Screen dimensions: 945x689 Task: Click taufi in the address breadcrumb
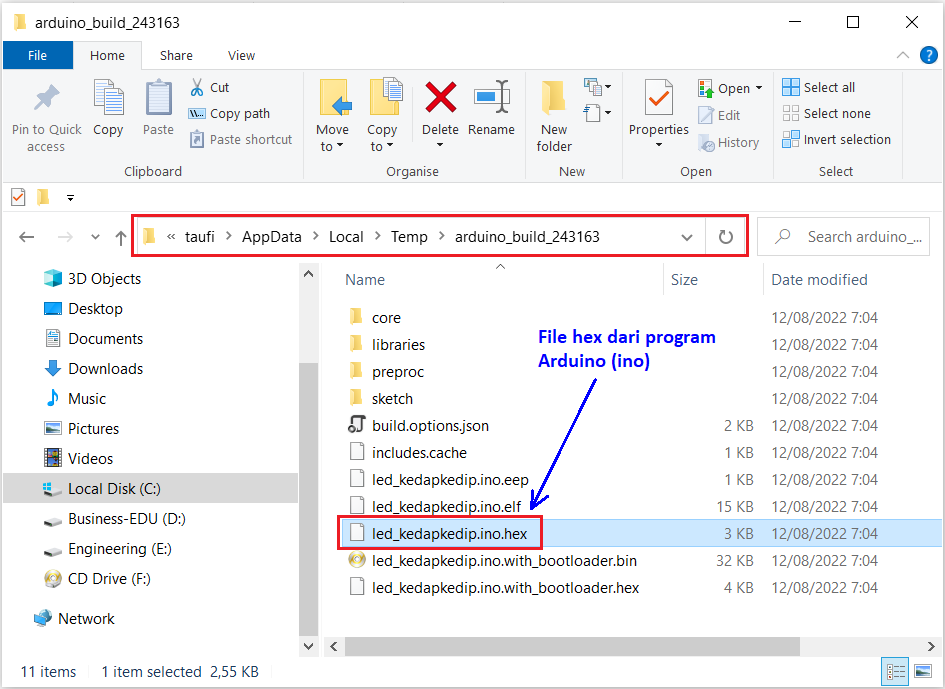click(199, 237)
